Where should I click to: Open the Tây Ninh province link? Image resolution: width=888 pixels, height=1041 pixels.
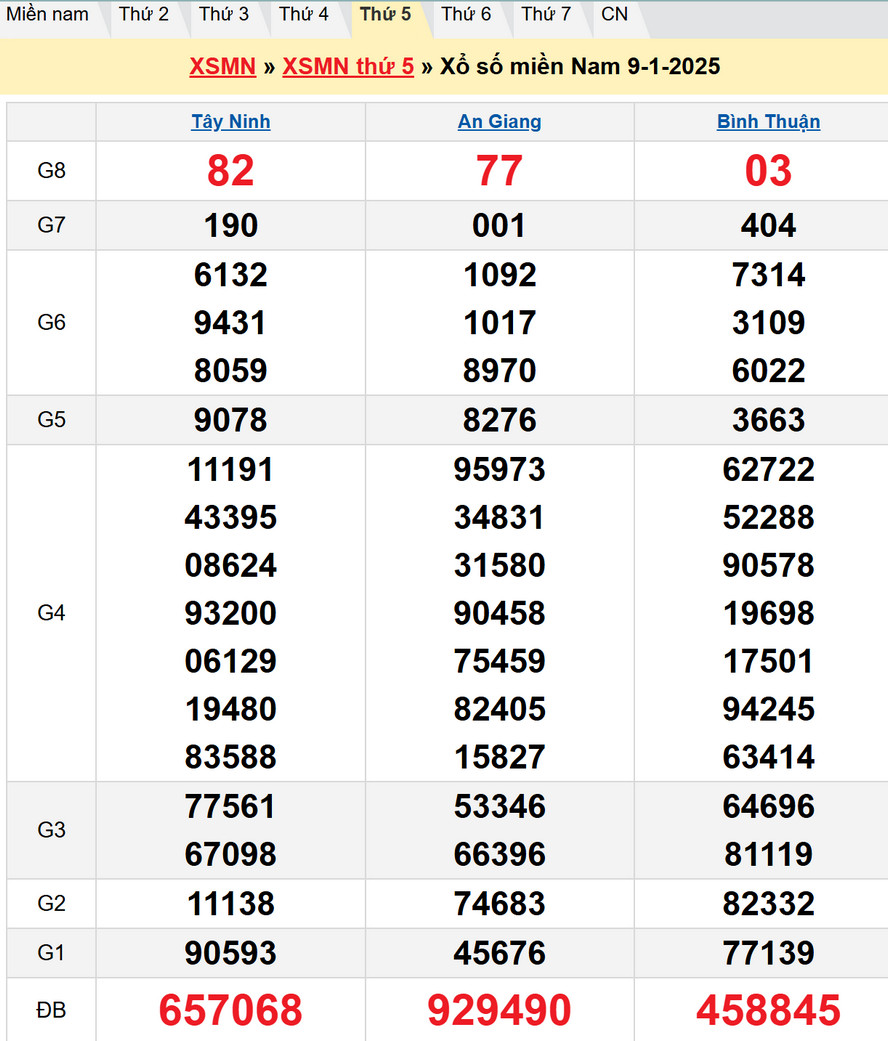tap(231, 122)
